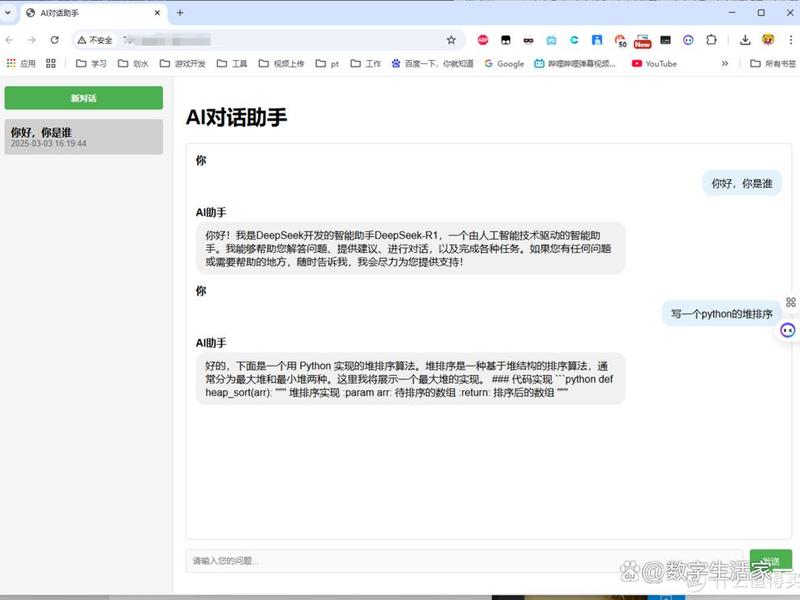Open the 划水 bookmark folder
Viewport: 800px width, 600px height.
(x=133, y=63)
